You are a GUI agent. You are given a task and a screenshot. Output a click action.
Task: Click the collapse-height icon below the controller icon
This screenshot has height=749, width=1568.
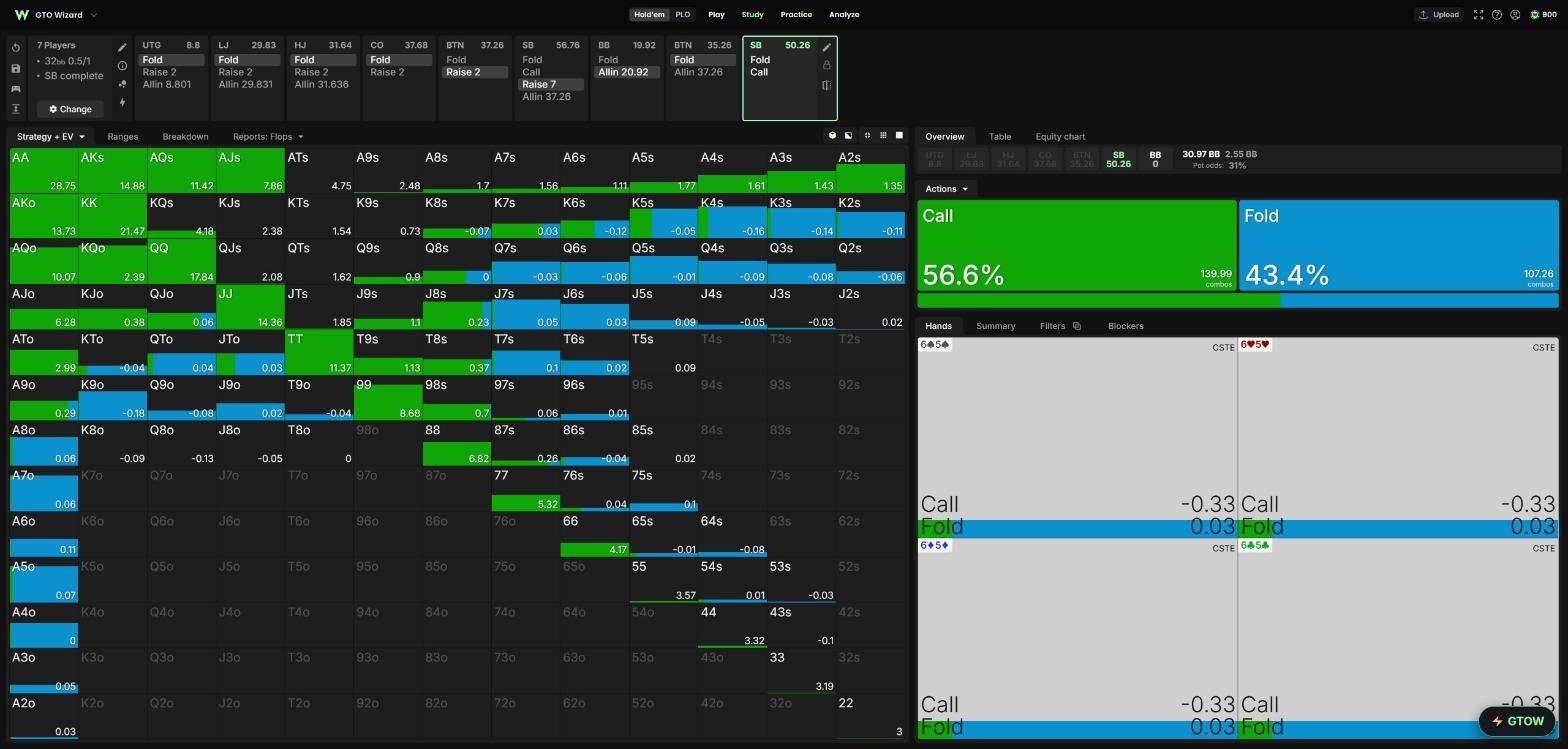16,109
